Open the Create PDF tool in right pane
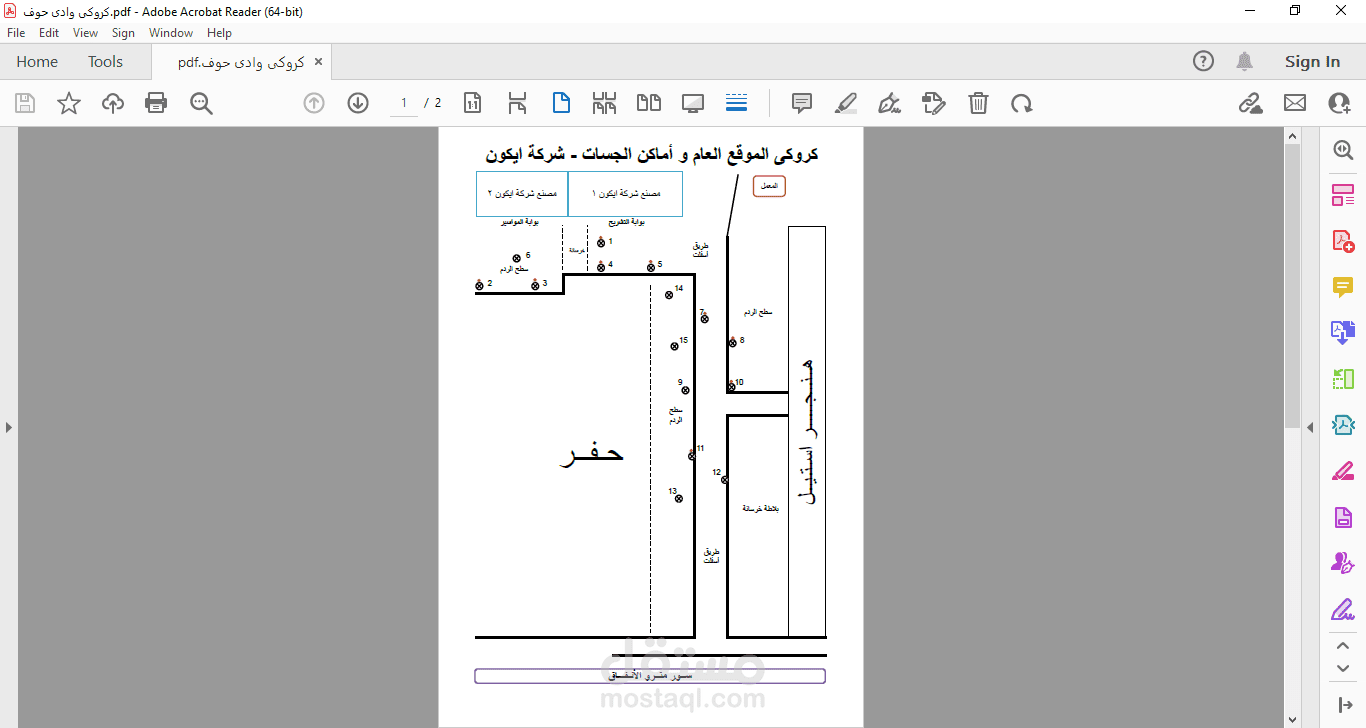 click(1343, 241)
